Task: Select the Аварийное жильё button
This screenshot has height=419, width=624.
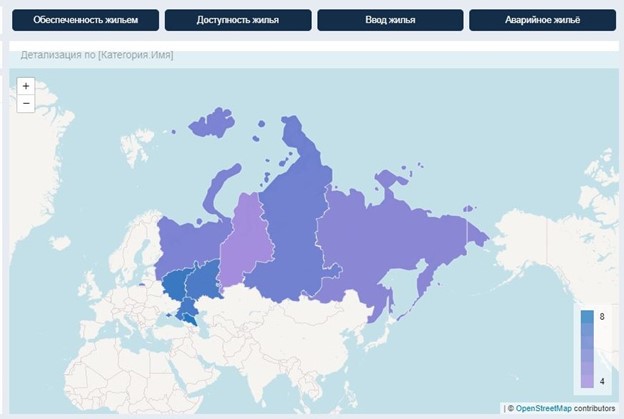Action: point(542,20)
